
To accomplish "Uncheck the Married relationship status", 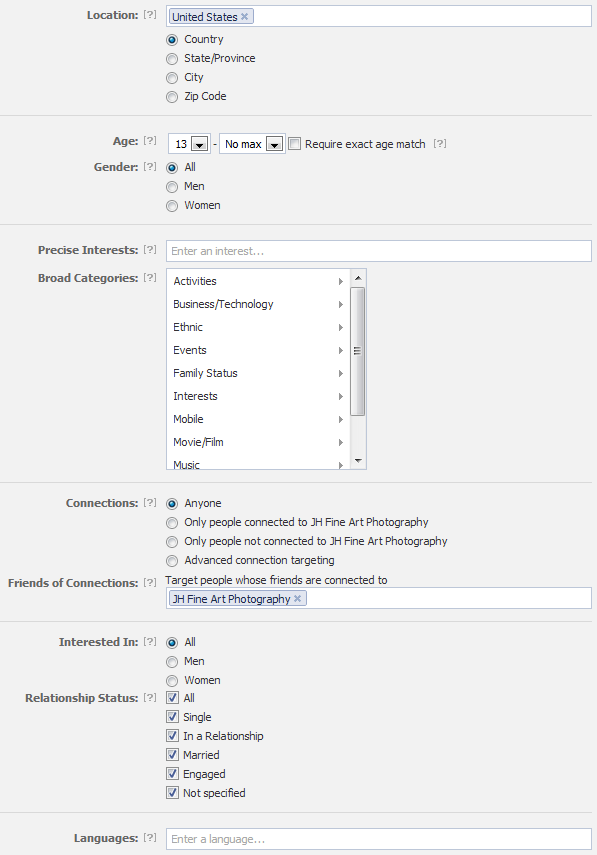I will pos(172,755).
